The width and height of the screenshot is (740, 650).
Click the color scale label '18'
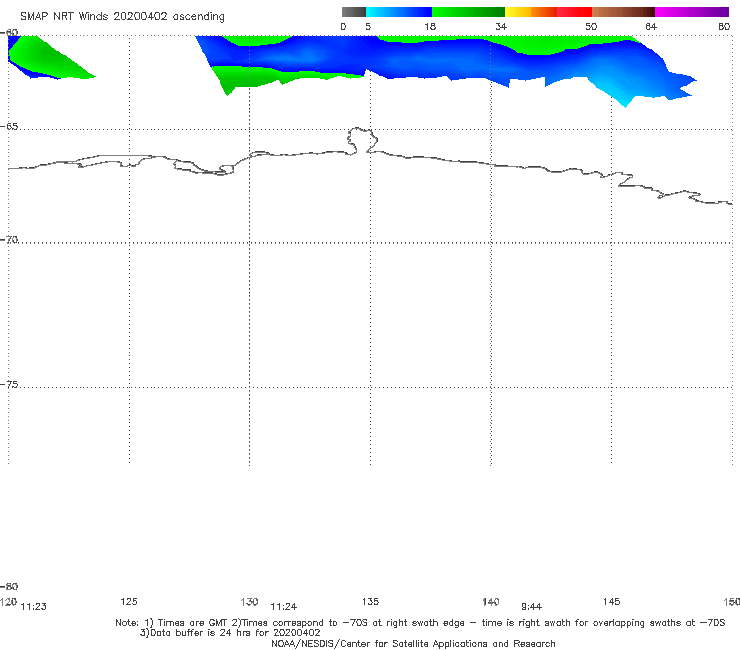coord(430,26)
